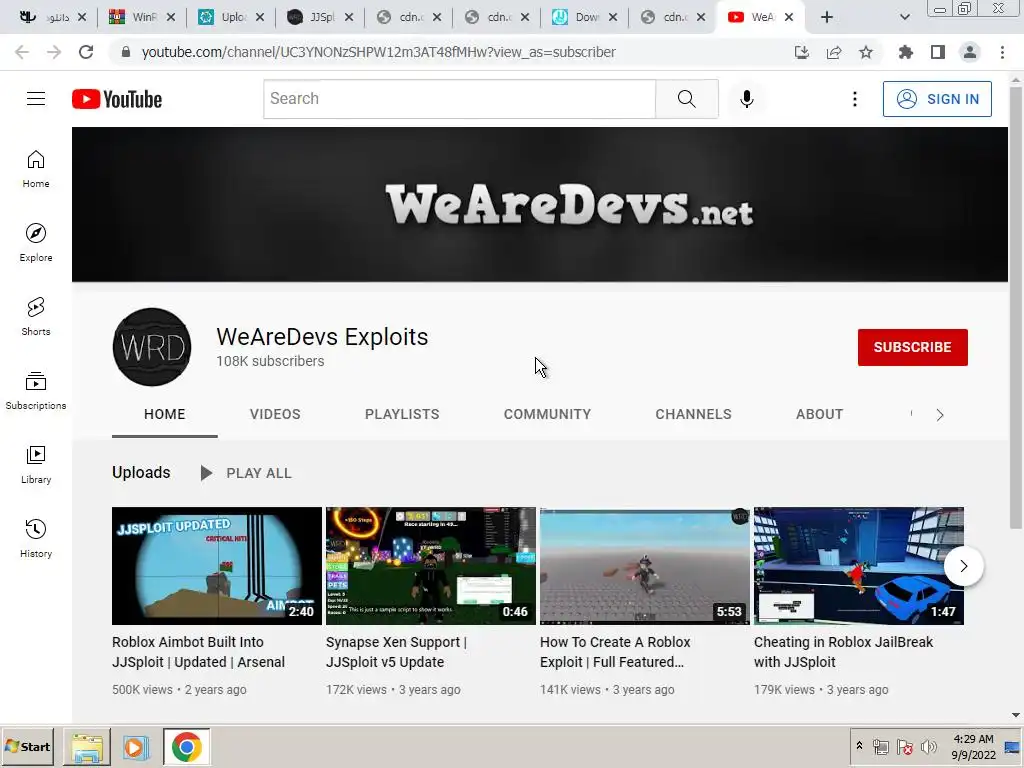Click the search magnifier button
Viewport: 1024px width, 768px height.
point(686,99)
